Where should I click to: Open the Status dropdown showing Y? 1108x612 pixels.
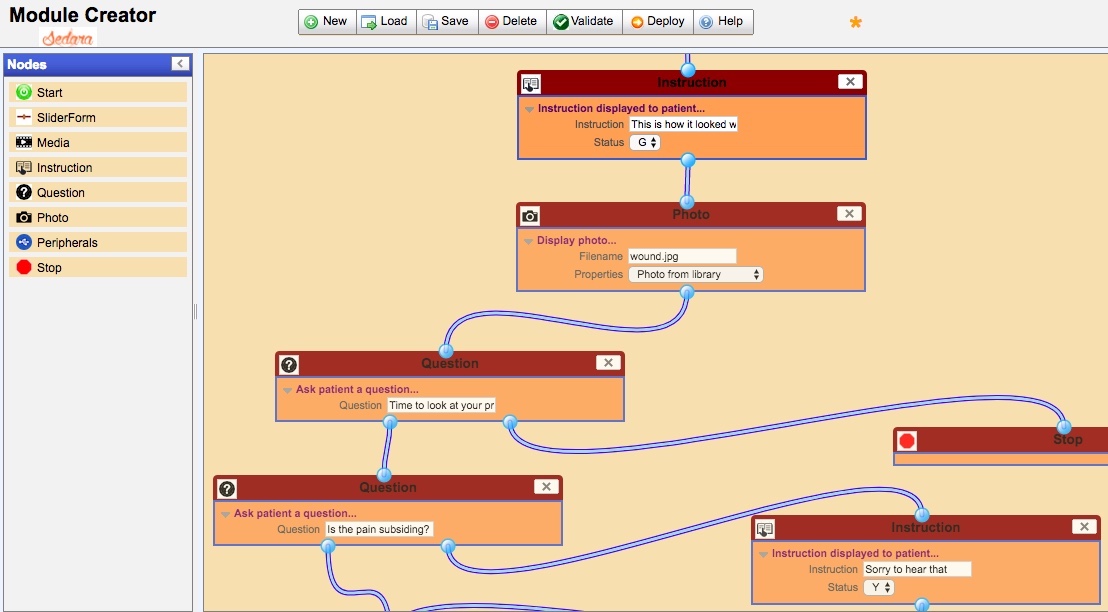[x=879, y=588]
